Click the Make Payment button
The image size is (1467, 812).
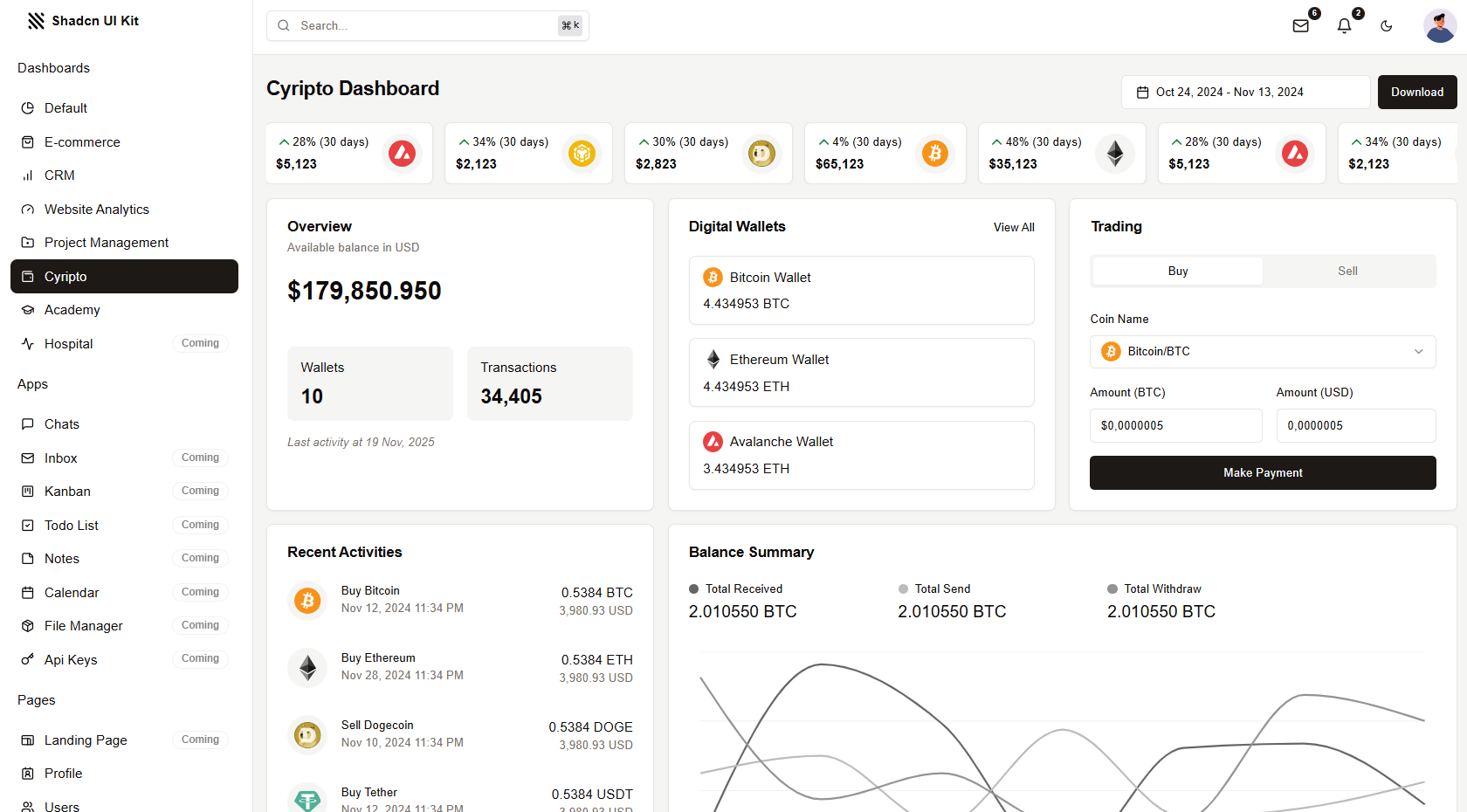click(1263, 473)
